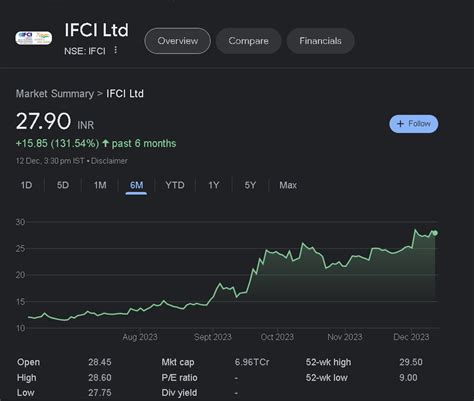Image resolution: width=474 pixels, height=401 pixels.
Task: Click the current price marker dot on chart
Action: 435,233
